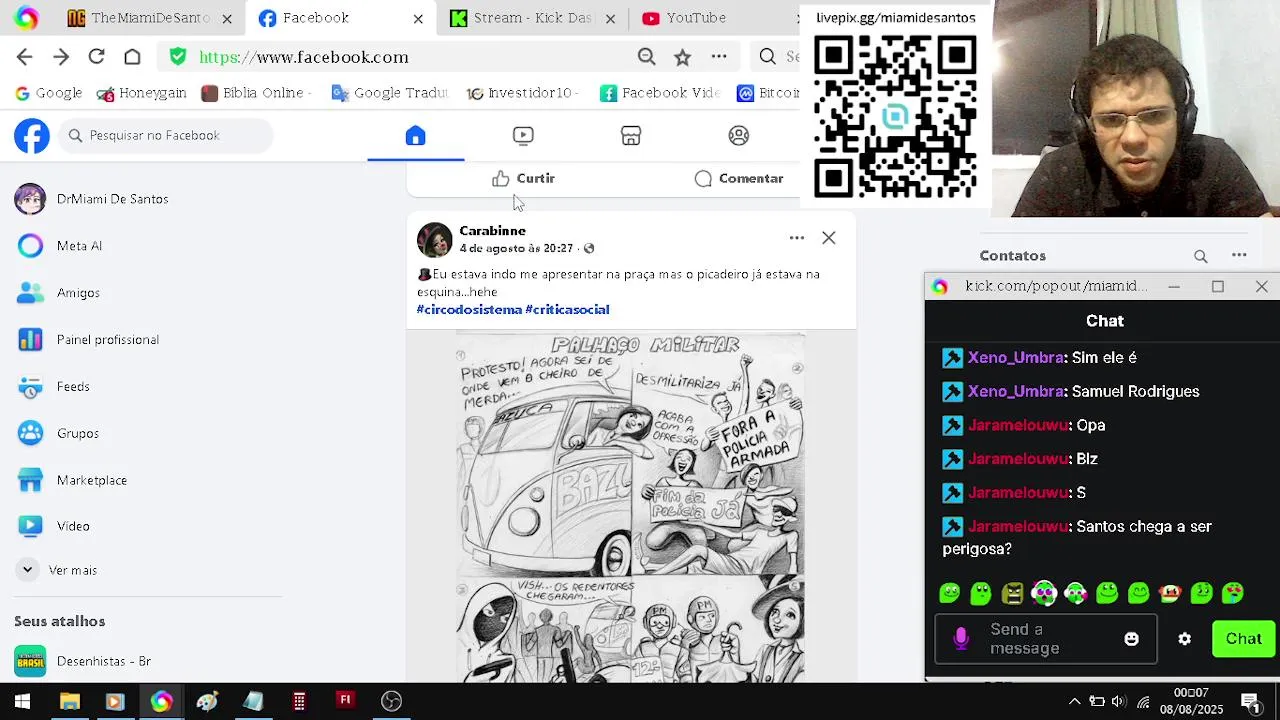Screen dimensions: 1280x720
Task: Click hashtag #circodosistema
Action: coord(470,310)
